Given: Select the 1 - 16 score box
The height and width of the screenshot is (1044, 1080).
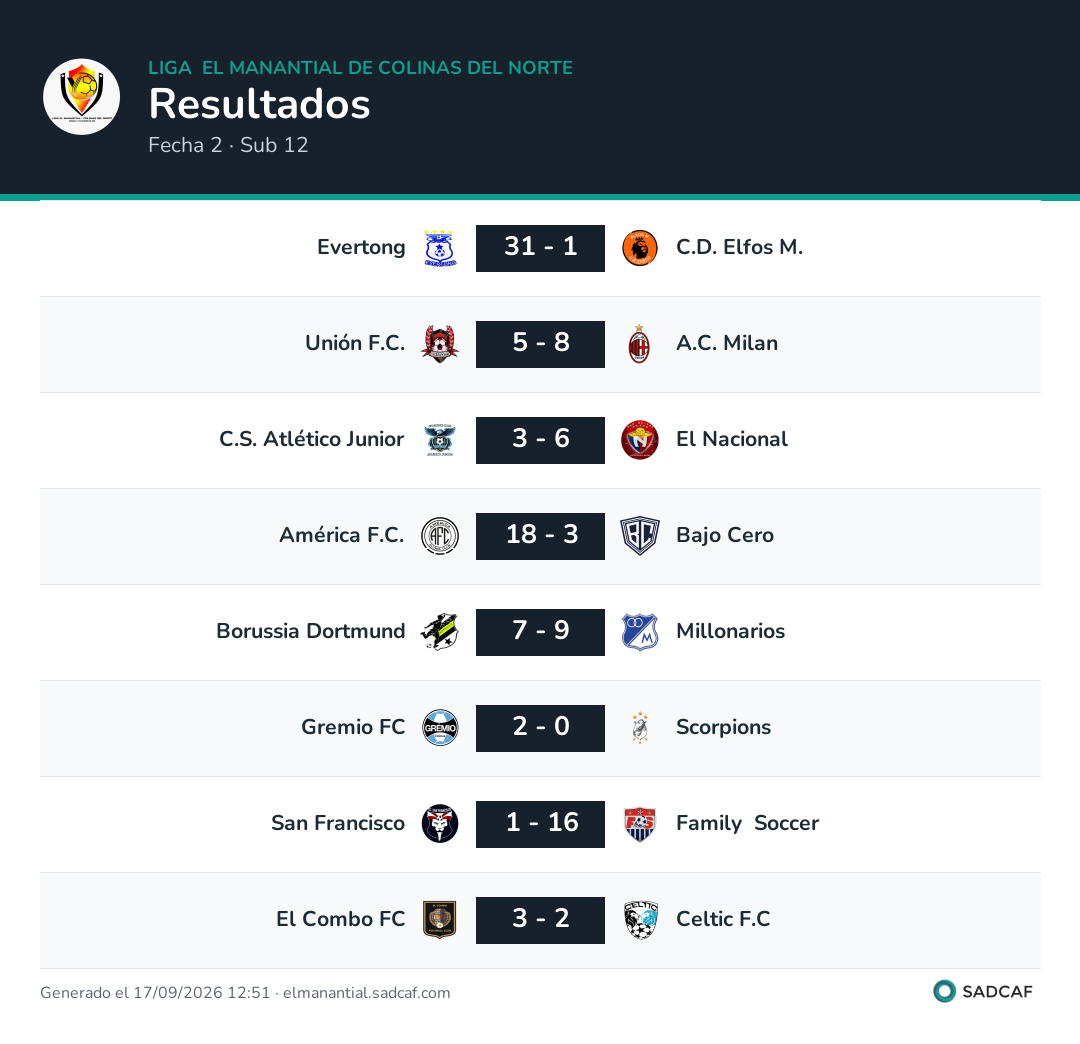Looking at the screenshot, I should [540, 824].
